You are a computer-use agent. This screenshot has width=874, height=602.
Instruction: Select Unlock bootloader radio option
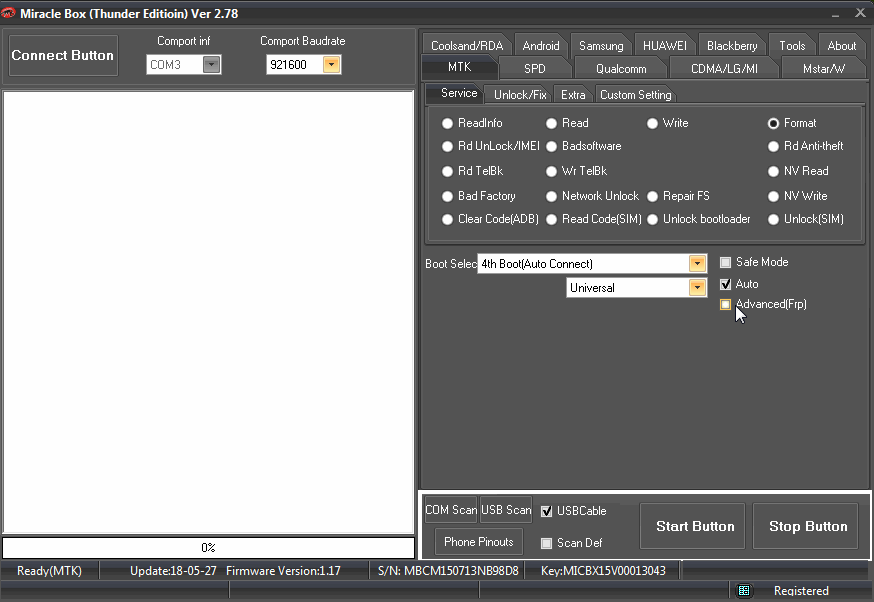652,219
